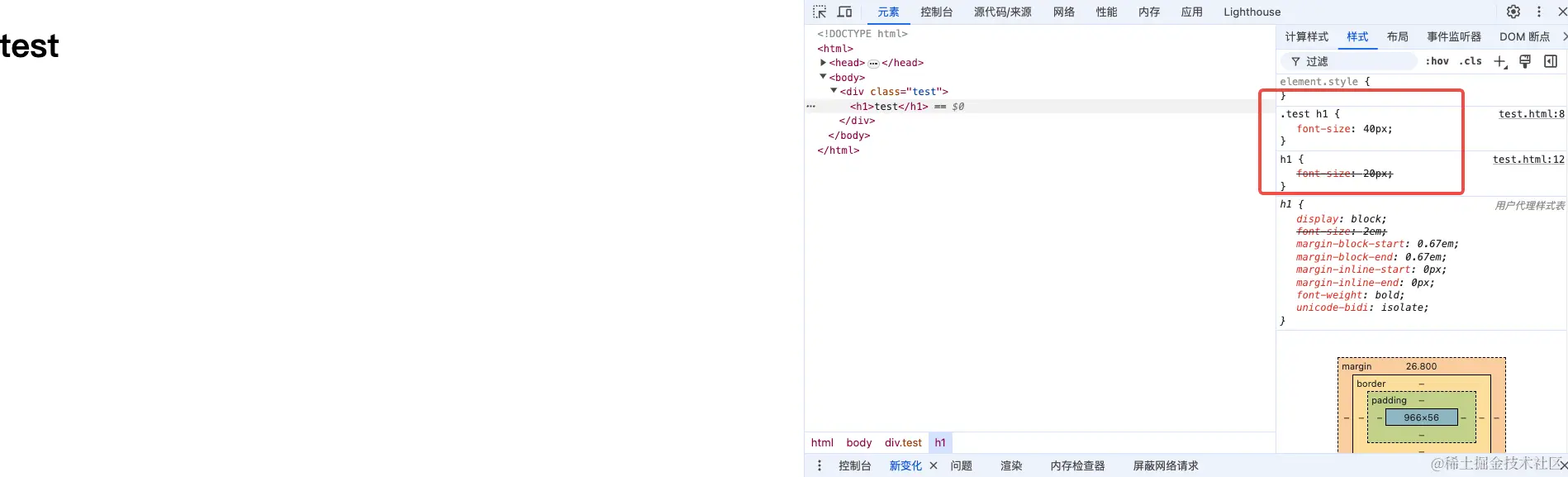The height and width of the screenshot is (477, 1568).
Task: Click the margin 26.800 value in box model
Action: 1421,366
